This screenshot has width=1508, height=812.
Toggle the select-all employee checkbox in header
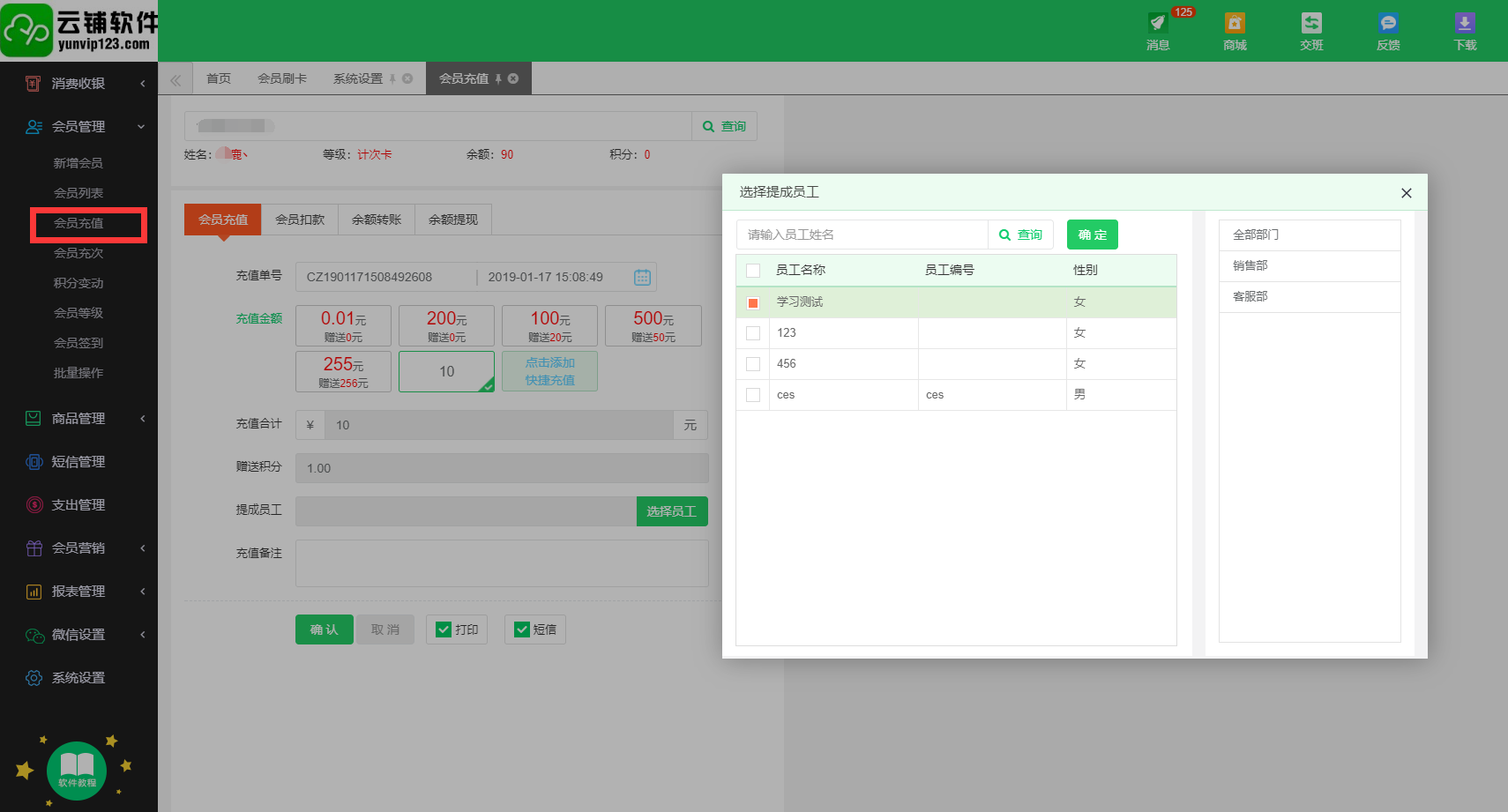[753, 271]
